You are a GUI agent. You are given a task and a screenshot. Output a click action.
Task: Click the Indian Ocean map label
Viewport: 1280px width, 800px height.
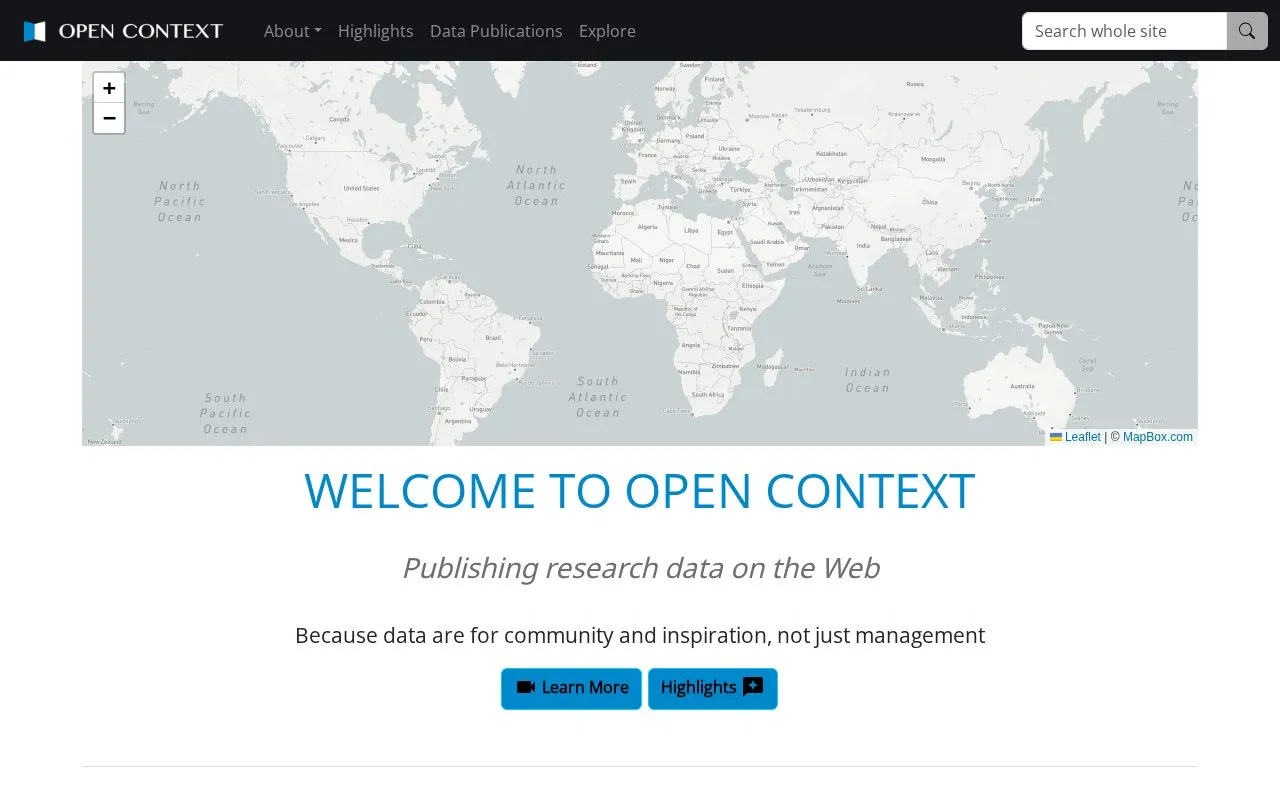[x=867, y=380]
